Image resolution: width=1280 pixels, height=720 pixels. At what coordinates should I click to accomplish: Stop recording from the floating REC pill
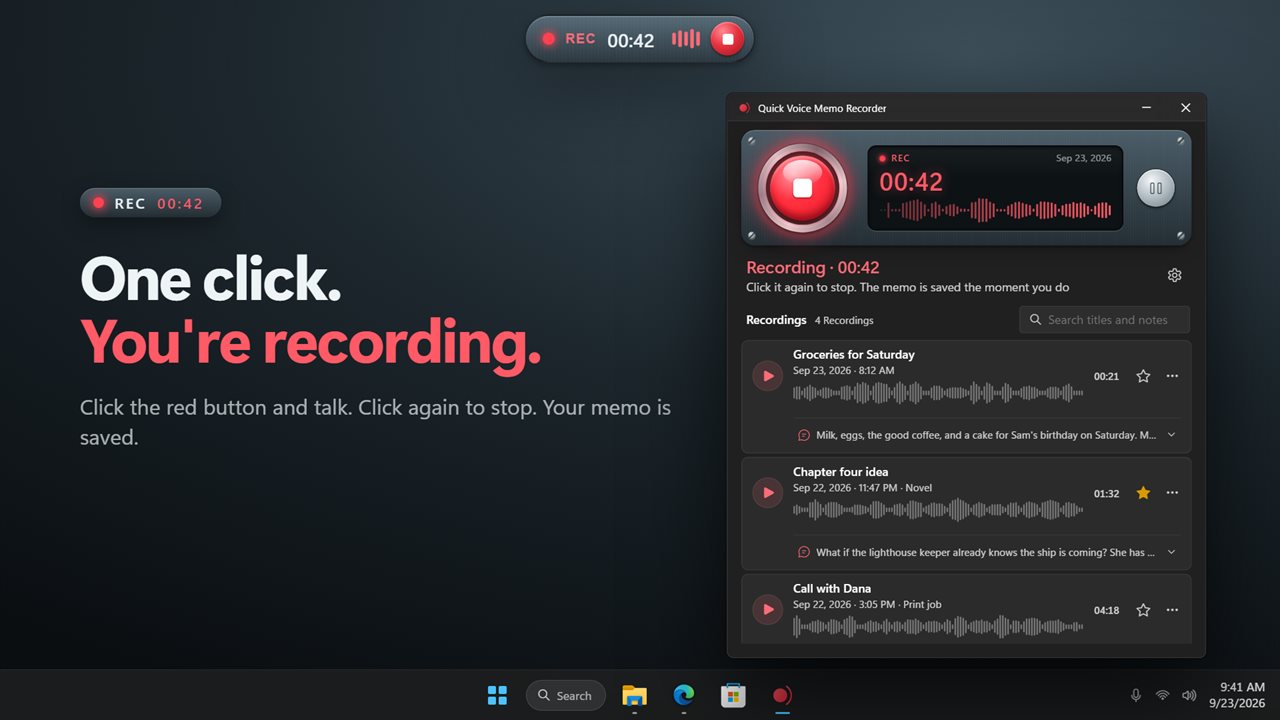727,39
